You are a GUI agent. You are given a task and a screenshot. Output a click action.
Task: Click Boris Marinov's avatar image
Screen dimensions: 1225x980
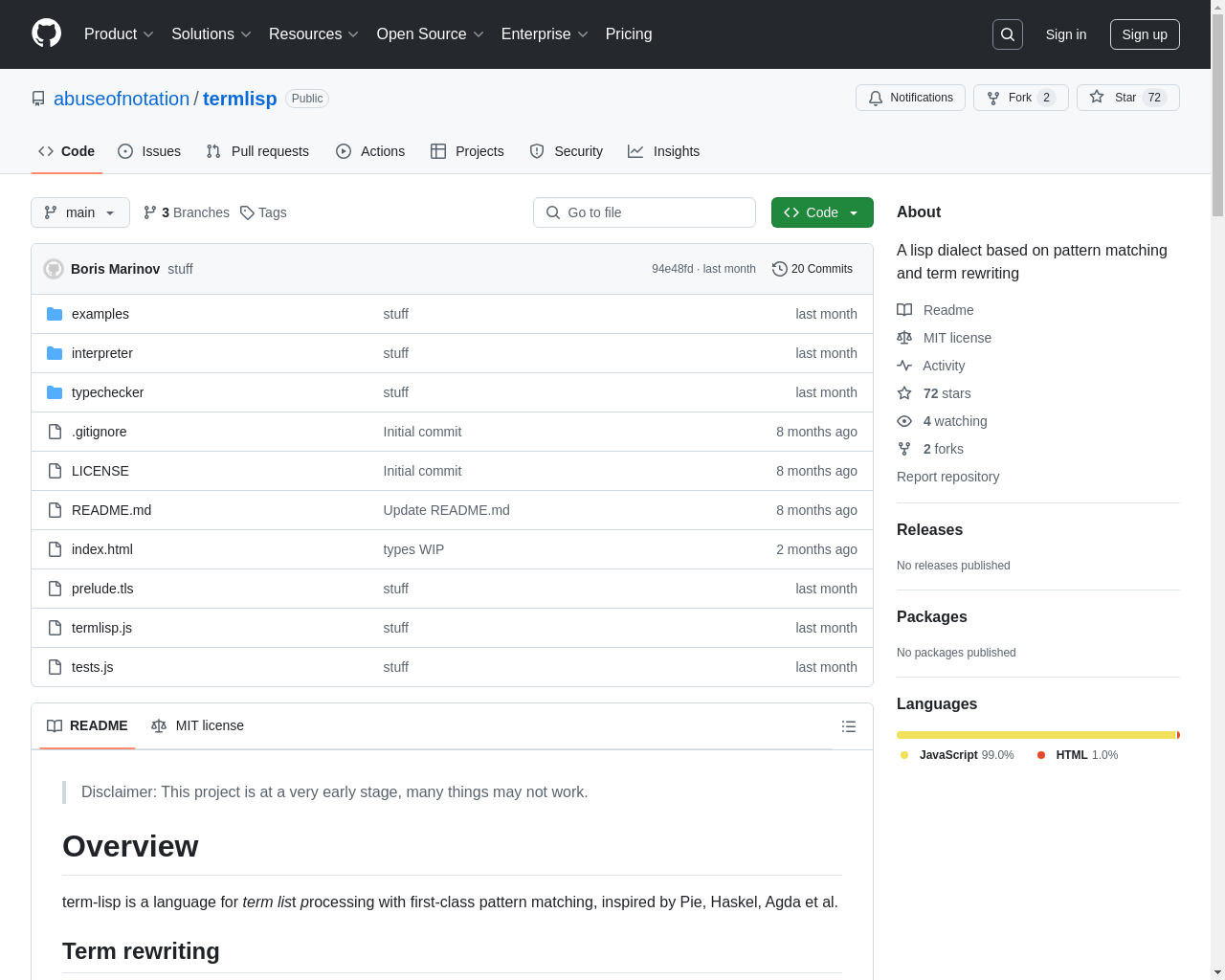tap(54, 269)
